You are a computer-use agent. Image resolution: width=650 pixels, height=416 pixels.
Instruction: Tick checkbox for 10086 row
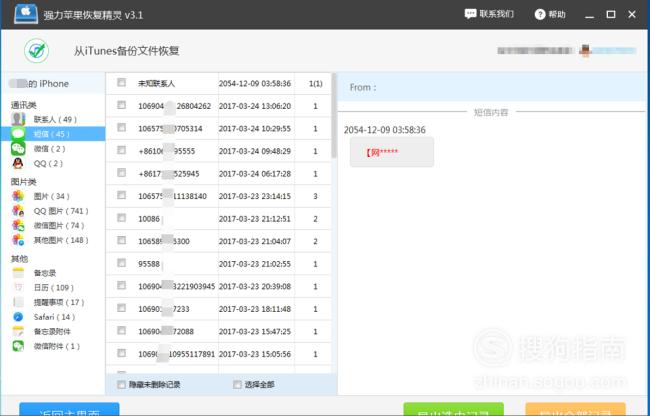pos(121,218)
